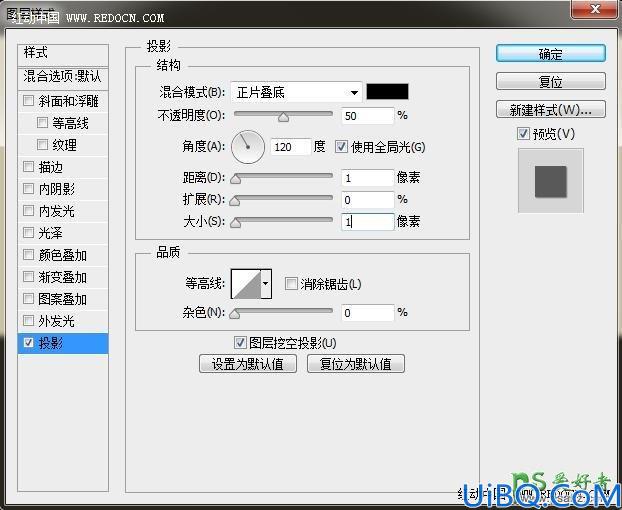This screenshot has height=510, width=622.
Task: Enable the 光泽 checkbox
Action: [29, 232]
